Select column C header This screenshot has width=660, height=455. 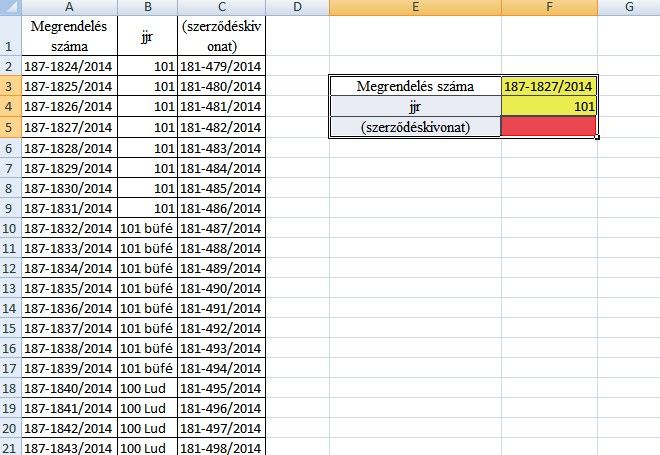pyautogui.click(x=222, y=7)
